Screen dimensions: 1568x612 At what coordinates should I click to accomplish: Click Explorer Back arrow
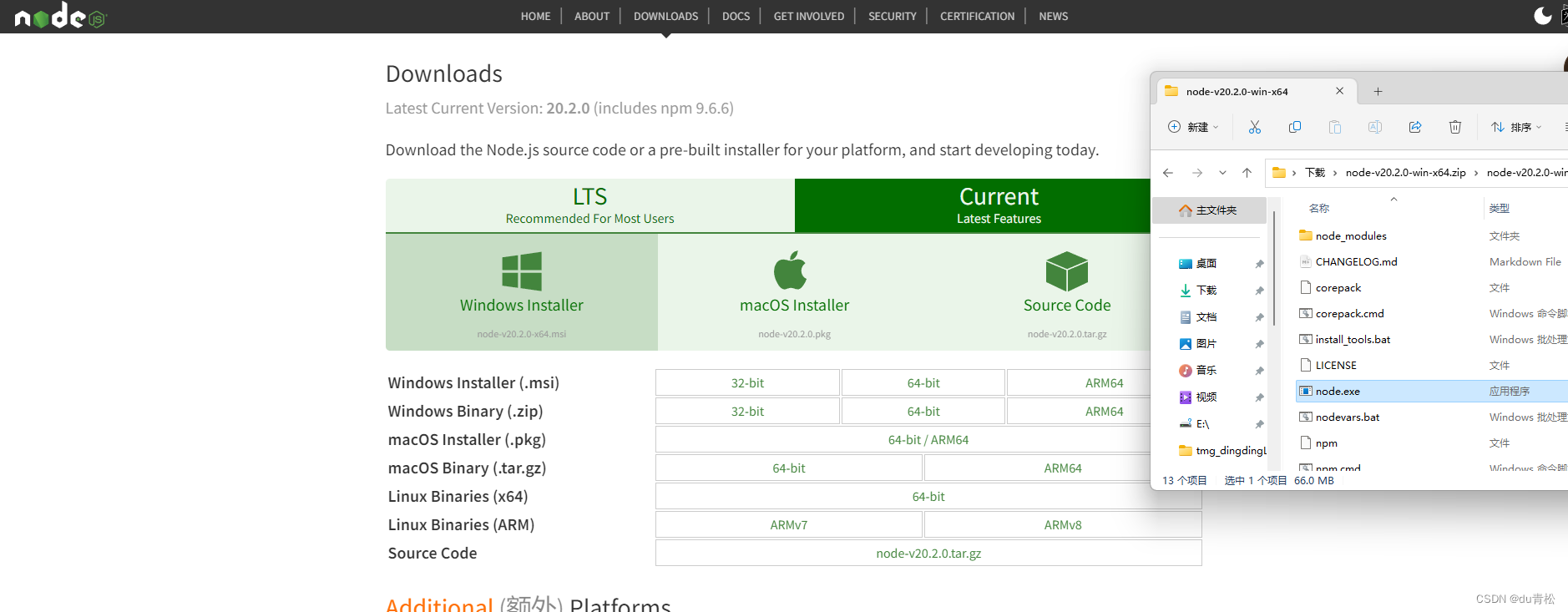click(x=1168, y=173)
